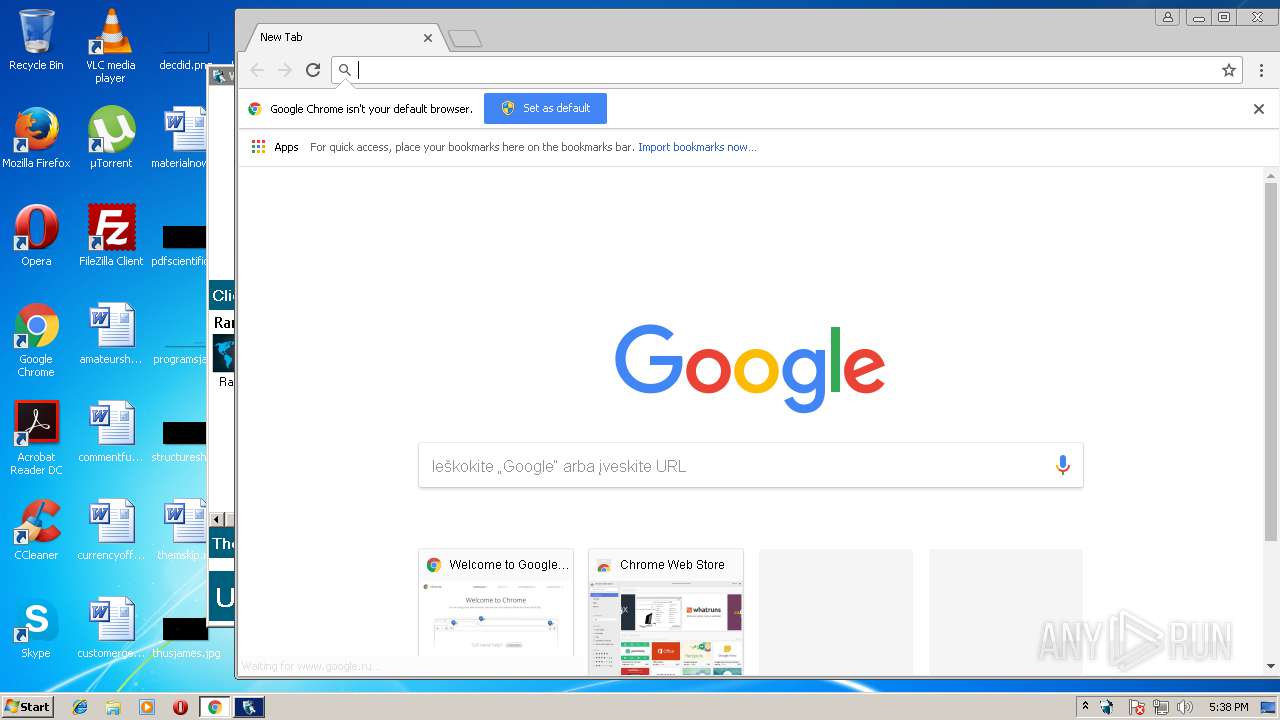The image size is (1280, 720).
Task: Select the thusjames.jpg desktop file
Action: pyautogui.click(x=185, y=636)
